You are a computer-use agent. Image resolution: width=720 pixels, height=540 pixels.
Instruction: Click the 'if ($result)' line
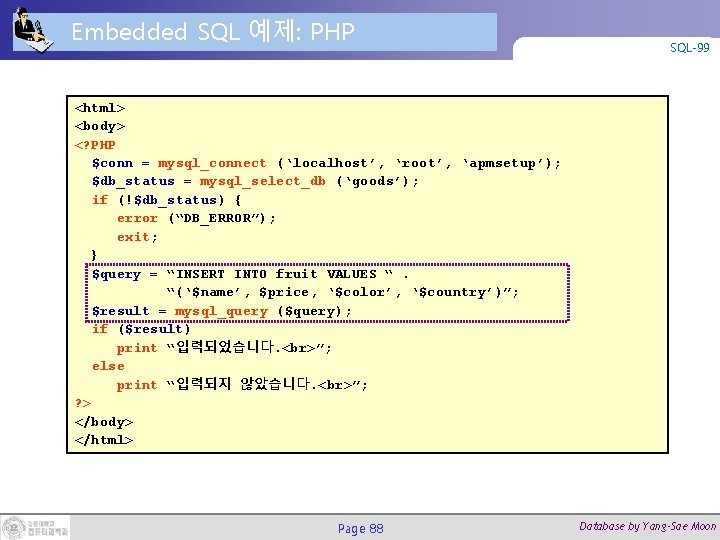click(x=141, y=329)
